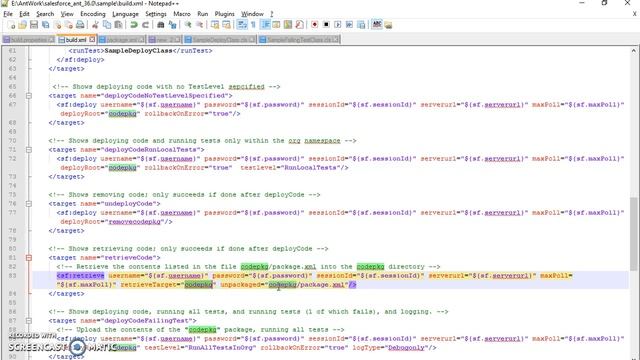Viewport: 640px width, 360px height.
Task: Switch to the package.xml tab
Action: click(x=122, y=40)
